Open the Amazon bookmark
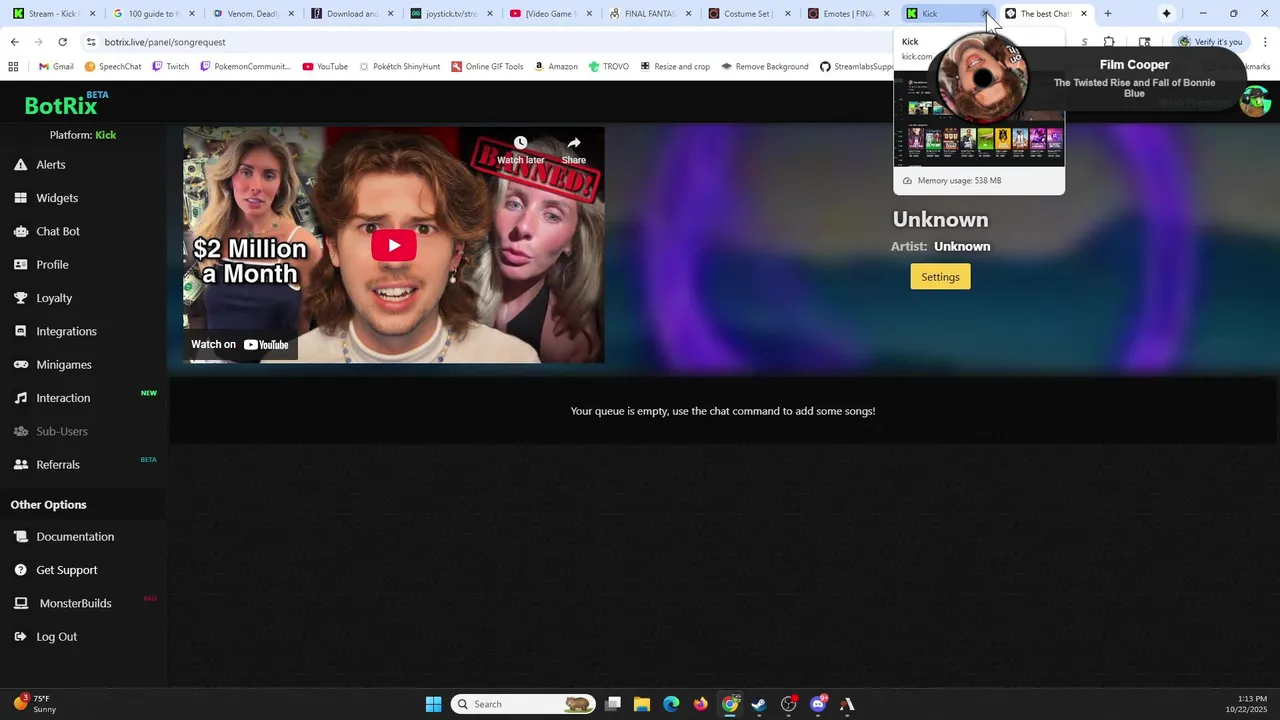 tap(556, 67)
